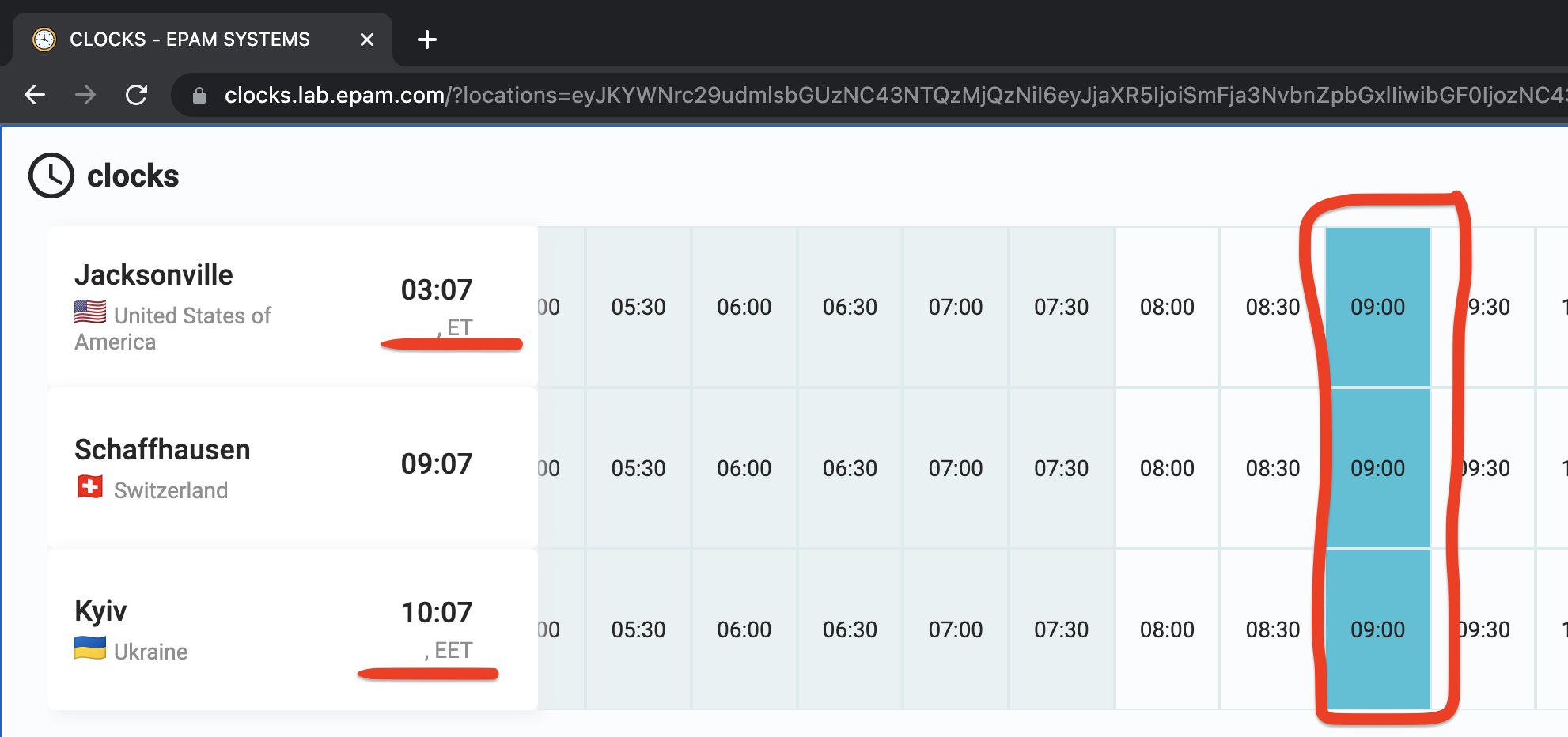Click the clock favicon on the browser tab
This screenshot has height=737, width=1568.
[x=44, y=39]
